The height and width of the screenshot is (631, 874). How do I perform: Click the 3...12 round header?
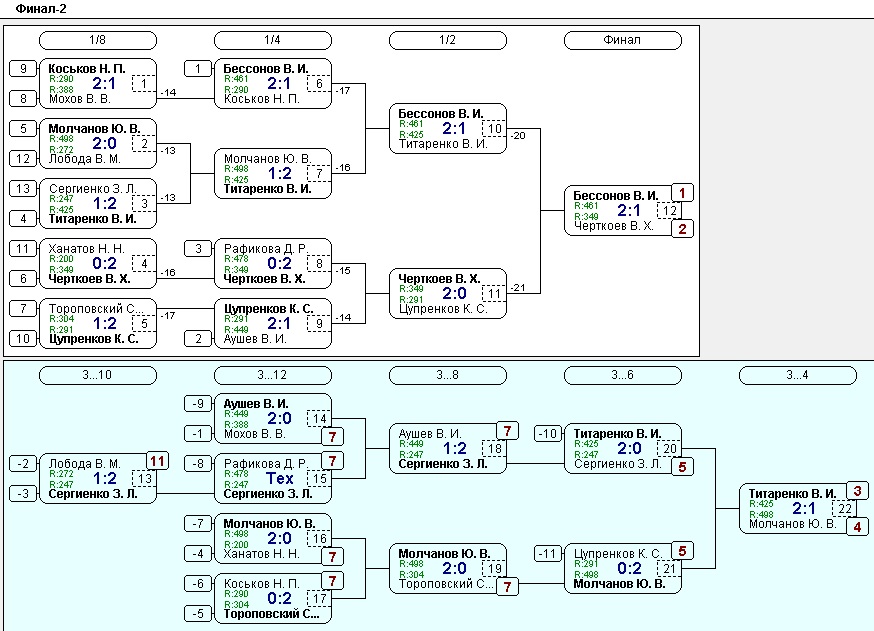click(x=273, y=375)
